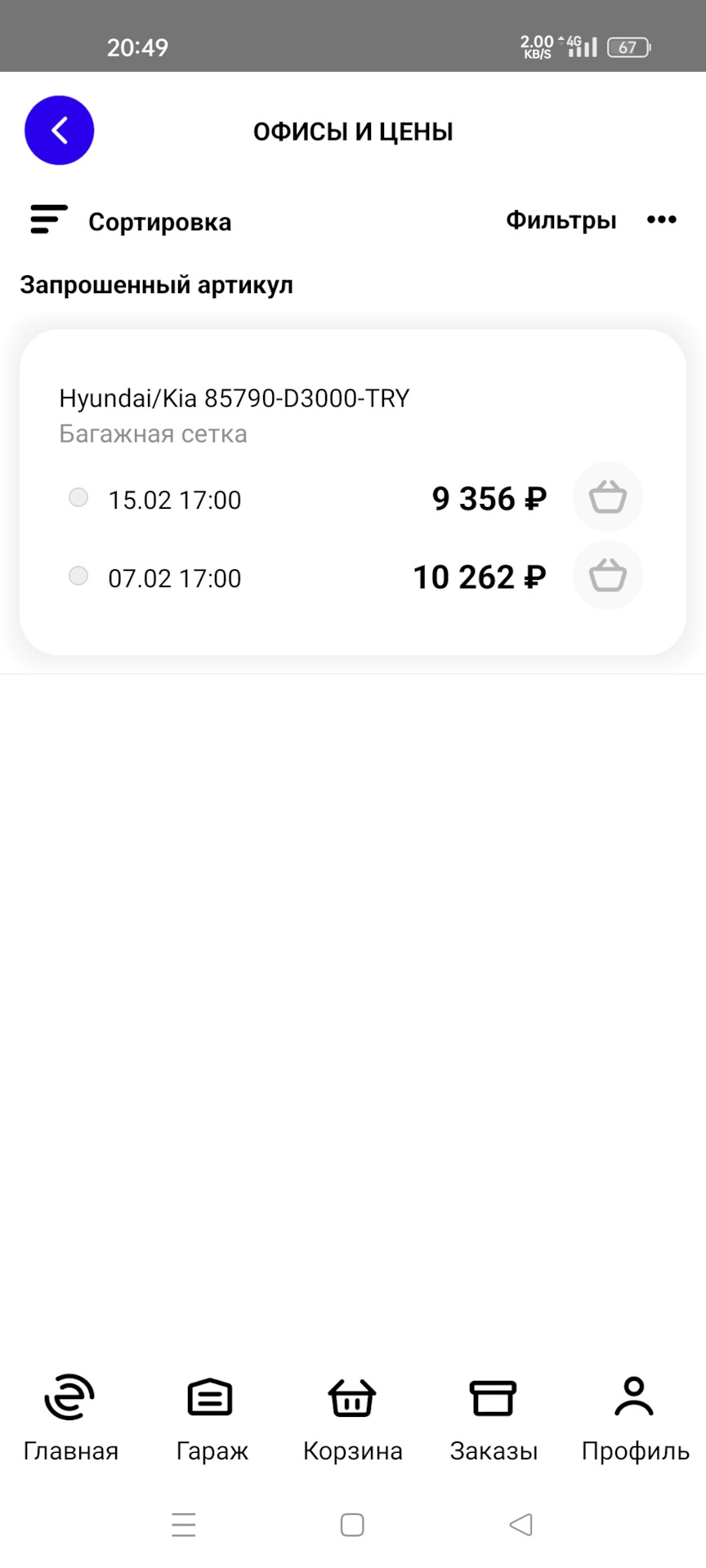Open the three-dot more options menu
Screen dimensions: 706x1568
(x=661, y=220)
